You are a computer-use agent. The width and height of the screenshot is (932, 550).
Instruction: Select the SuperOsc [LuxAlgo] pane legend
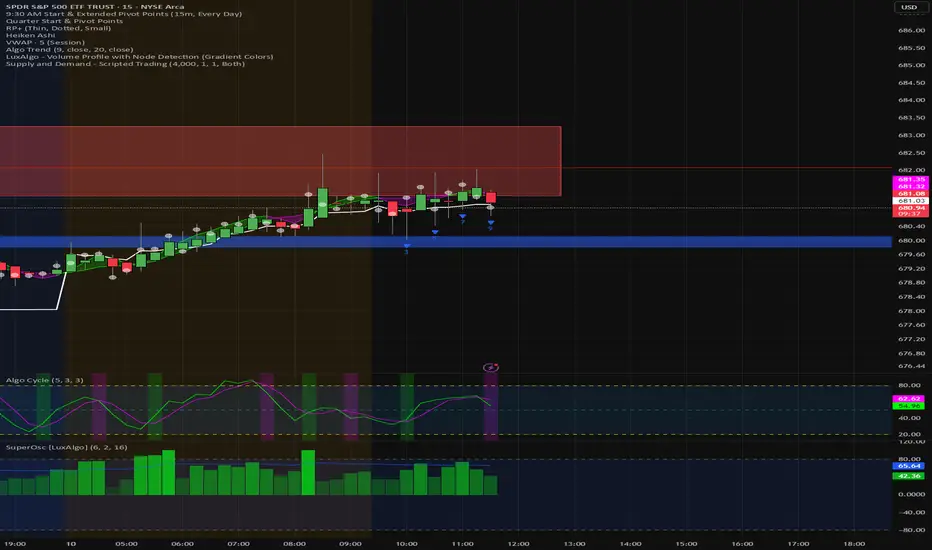coord(67,447)
